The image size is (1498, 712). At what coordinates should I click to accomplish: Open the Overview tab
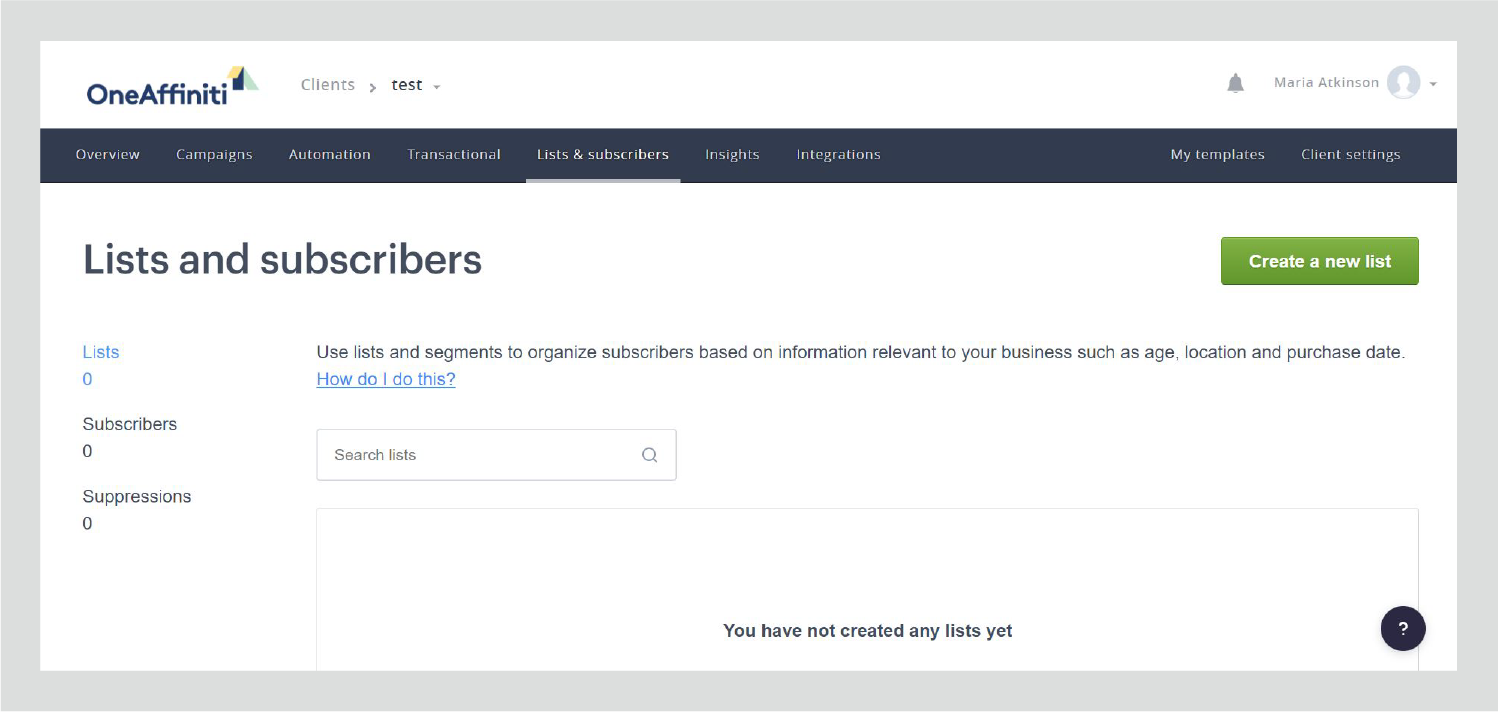tap(108, 155)
